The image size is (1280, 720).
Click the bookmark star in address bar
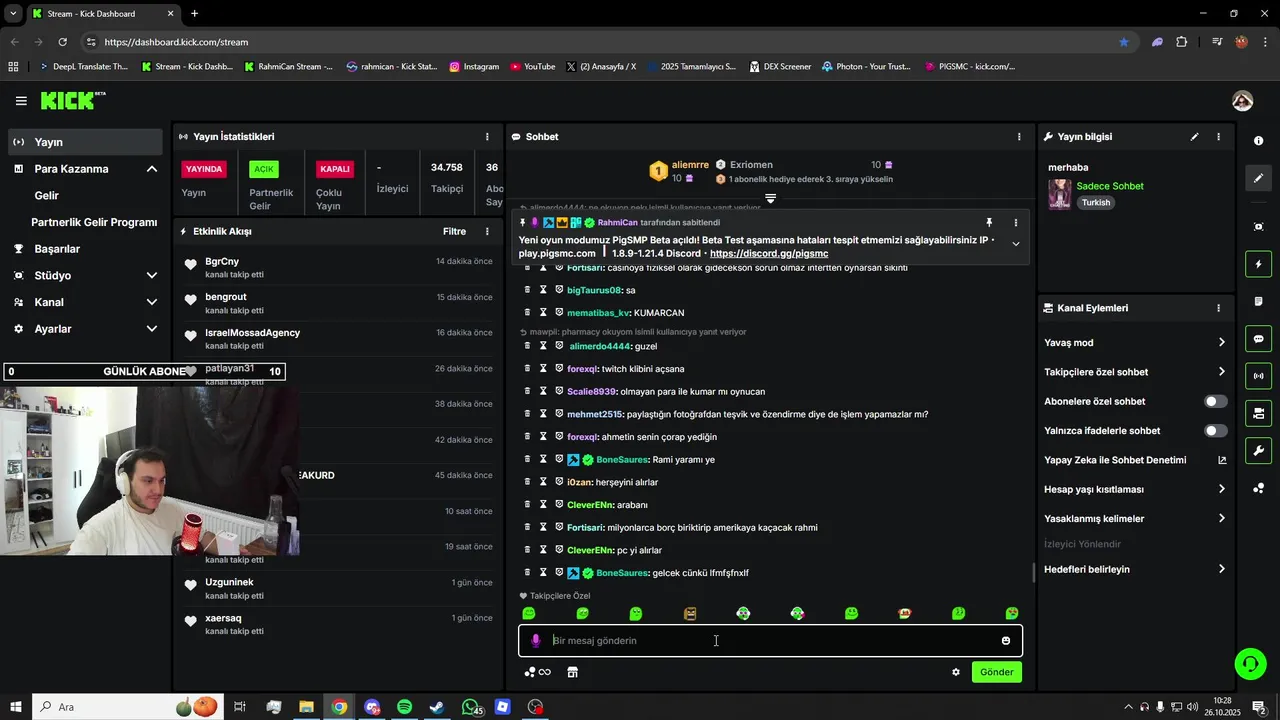[x=1124, y=42]
